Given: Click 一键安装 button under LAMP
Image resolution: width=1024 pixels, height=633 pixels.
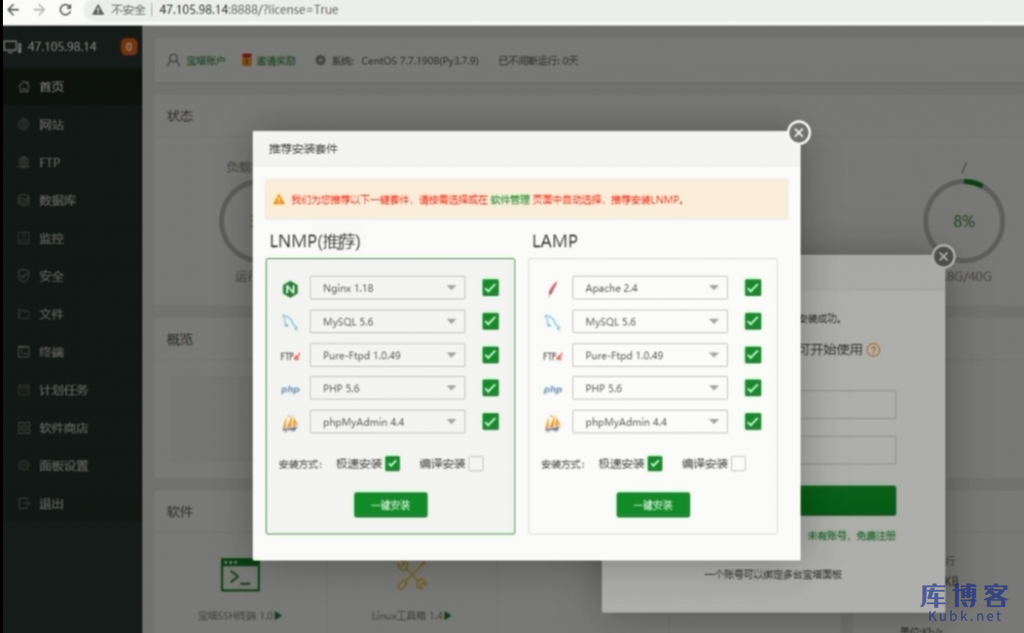Looking at the screenshot, I should click(653, 504).
